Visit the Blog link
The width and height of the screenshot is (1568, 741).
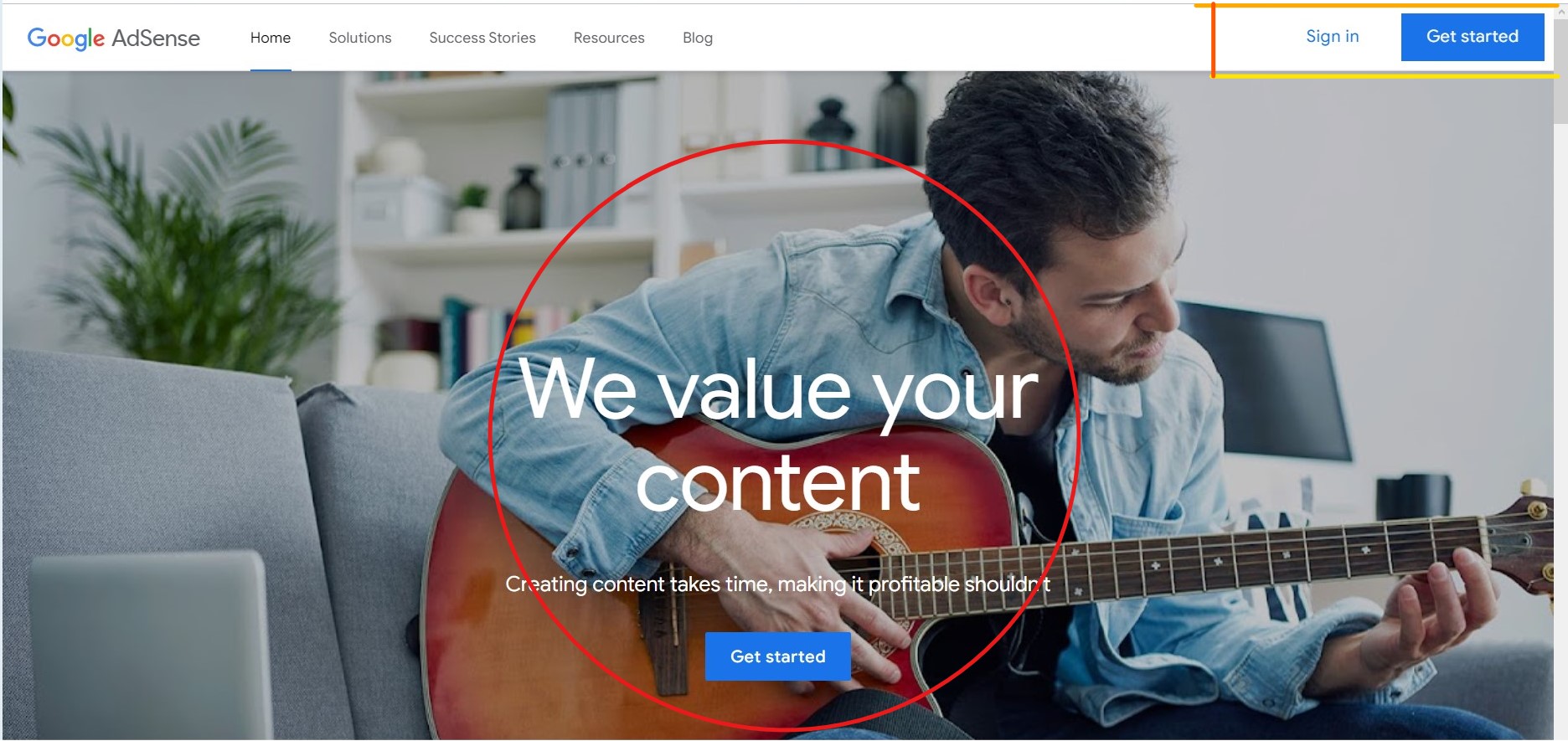point(698,38)
